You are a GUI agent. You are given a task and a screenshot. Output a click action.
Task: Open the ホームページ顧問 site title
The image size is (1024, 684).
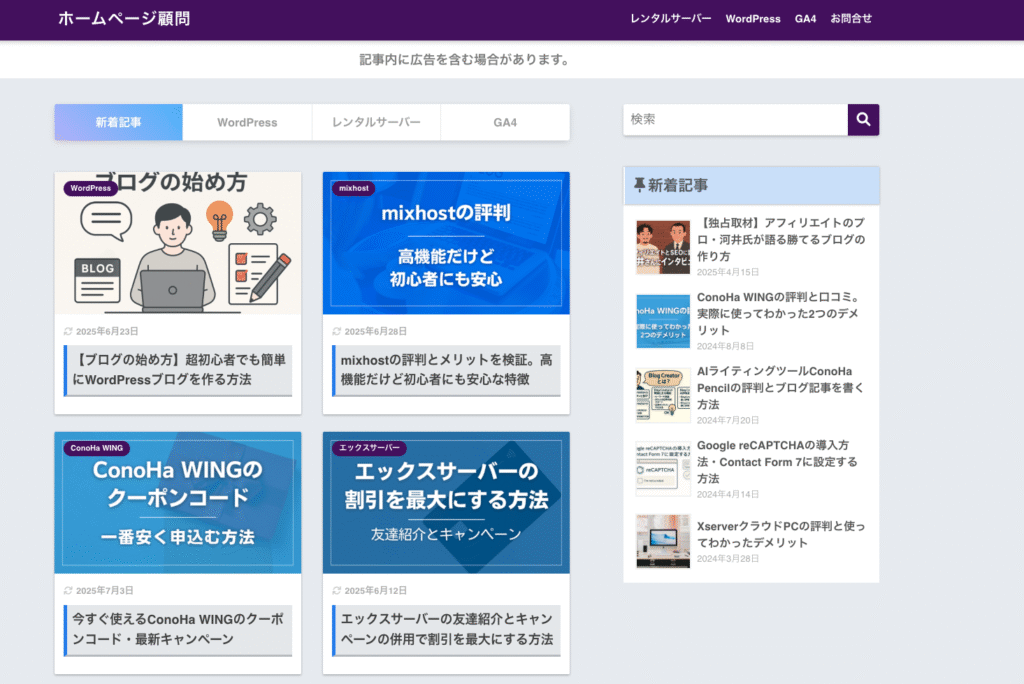124,18
